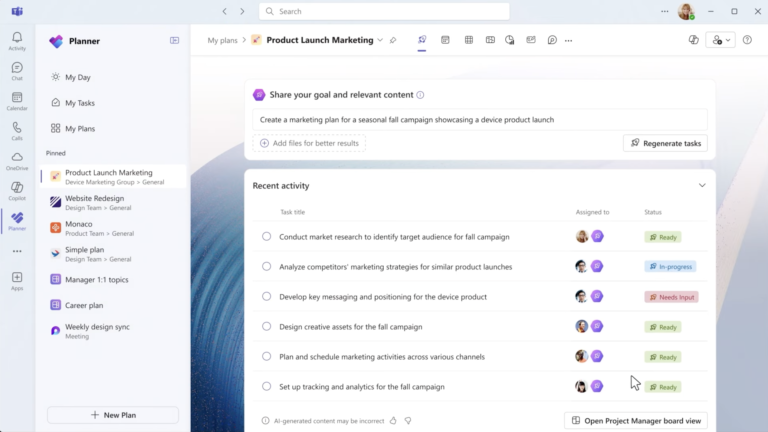Open the conversation view tab
The height and width of the screenshot is (432, 768).
pos(552,40)
